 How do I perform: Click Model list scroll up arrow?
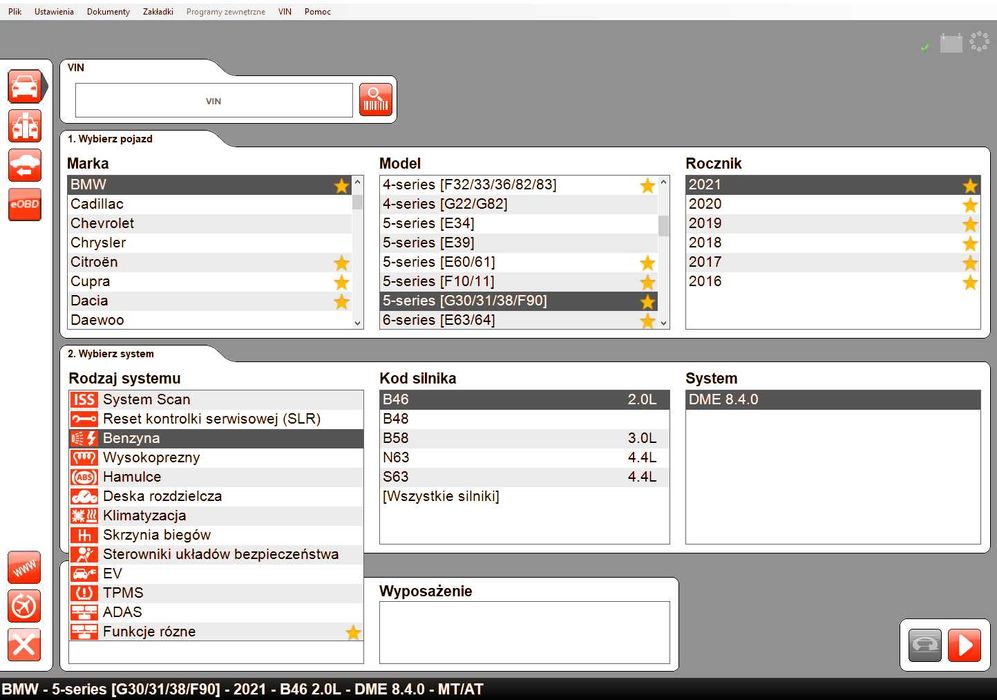pos(664,182)
